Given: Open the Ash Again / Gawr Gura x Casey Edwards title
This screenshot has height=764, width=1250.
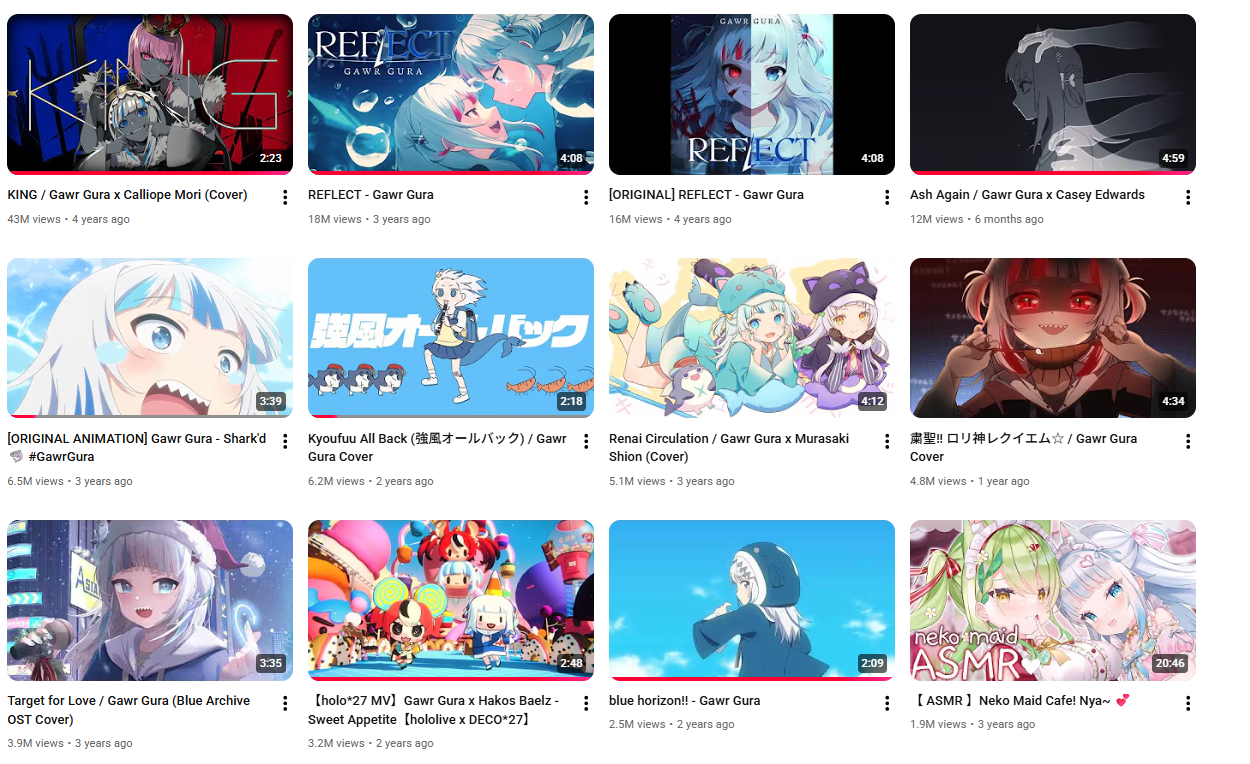Looking at the screenshot, I should [x=1027, y=195].
